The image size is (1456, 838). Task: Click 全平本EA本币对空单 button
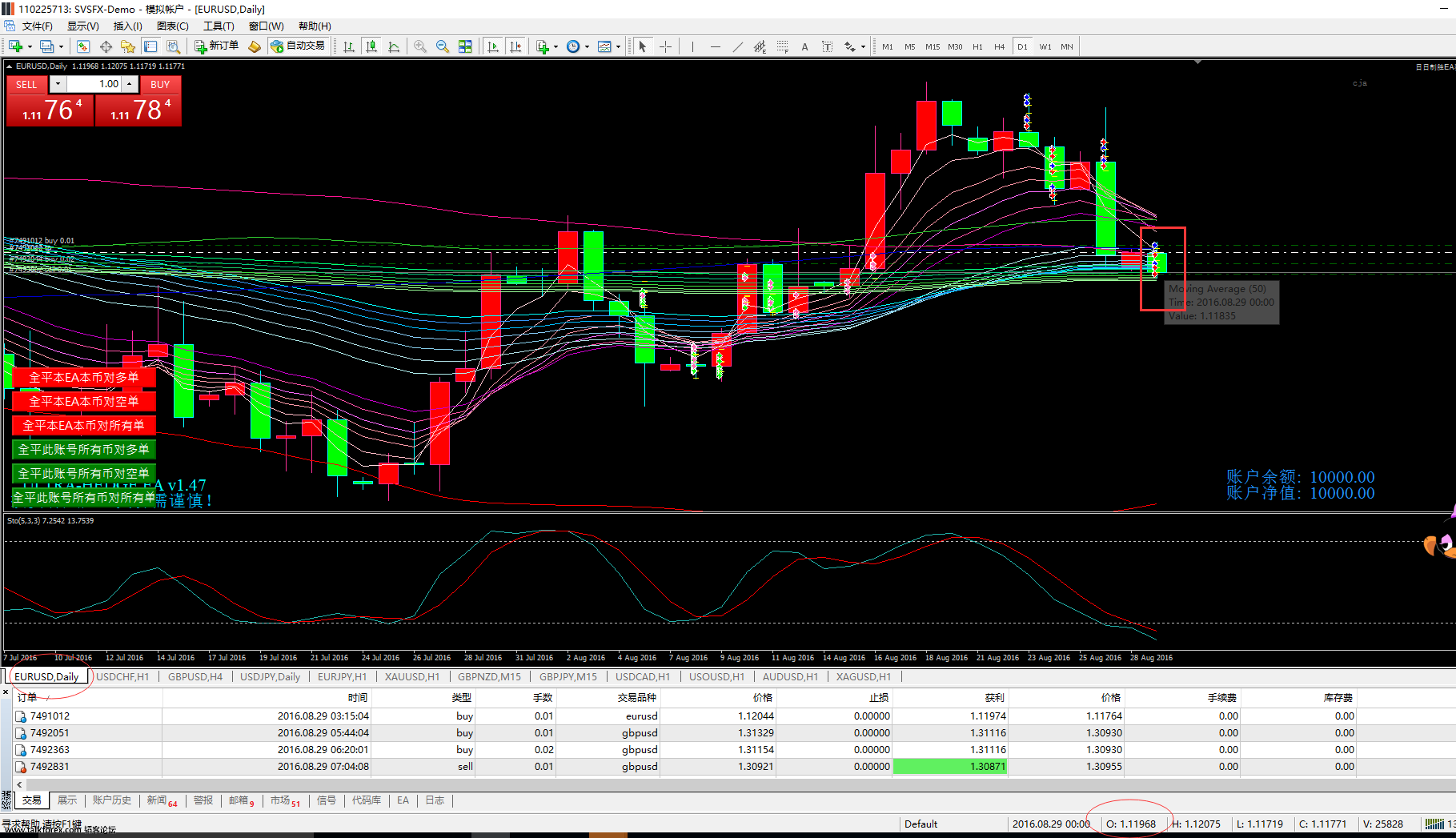[84, 401]
